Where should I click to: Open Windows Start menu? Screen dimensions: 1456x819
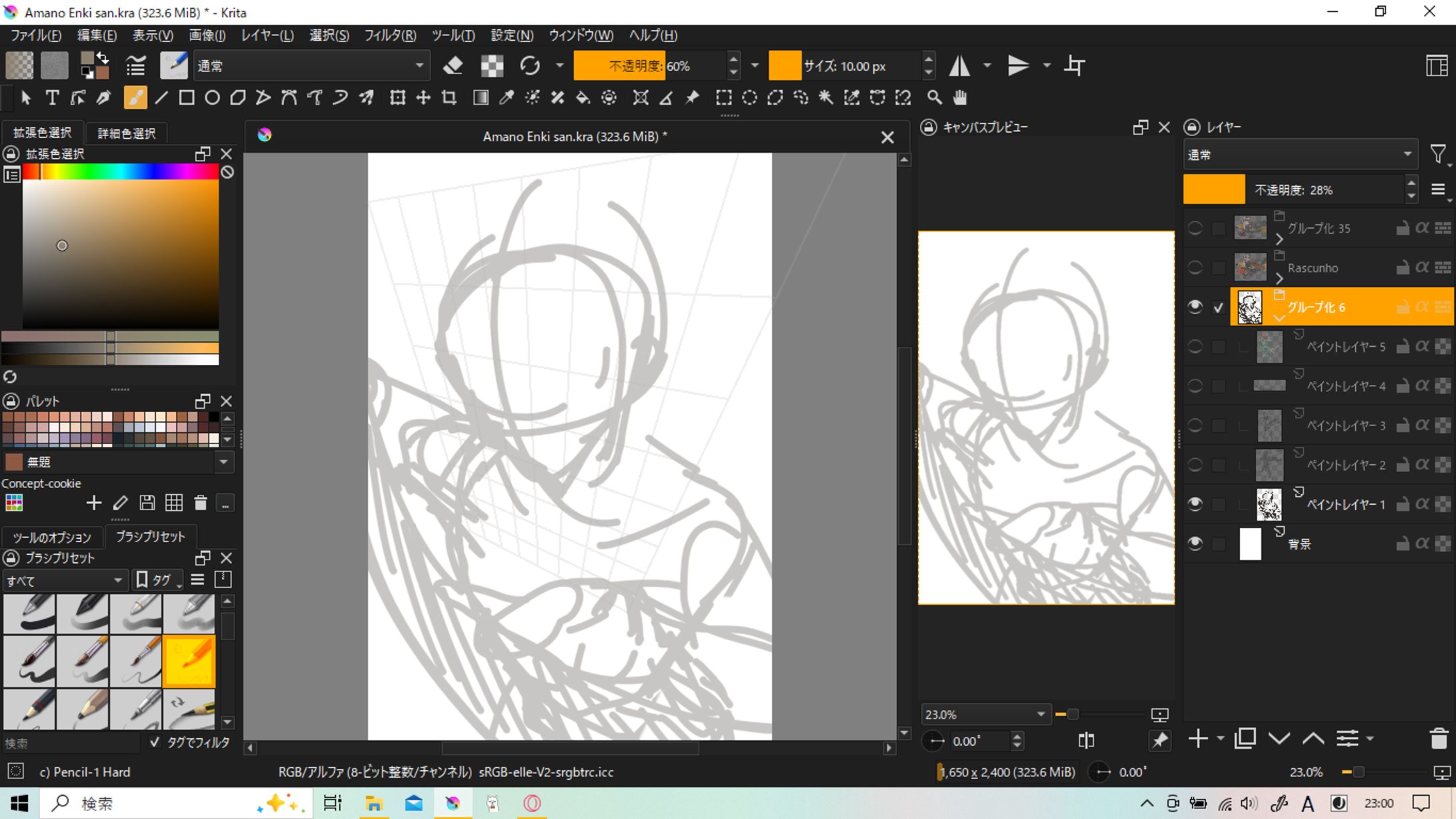pyautogui.click(x=19, y=803)
